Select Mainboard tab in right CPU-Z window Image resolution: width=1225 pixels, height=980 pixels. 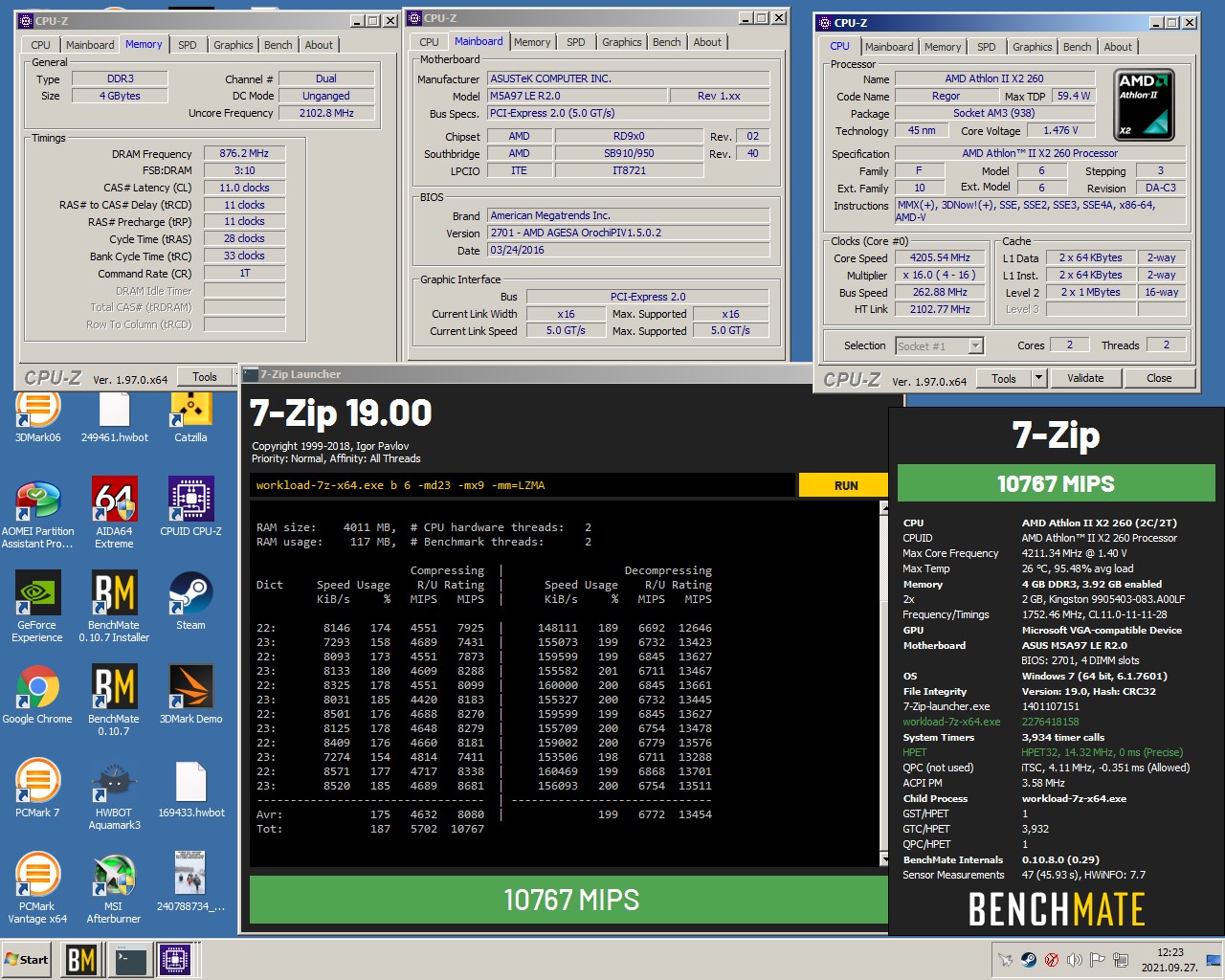pyautogui.click(x=889, y=47)
